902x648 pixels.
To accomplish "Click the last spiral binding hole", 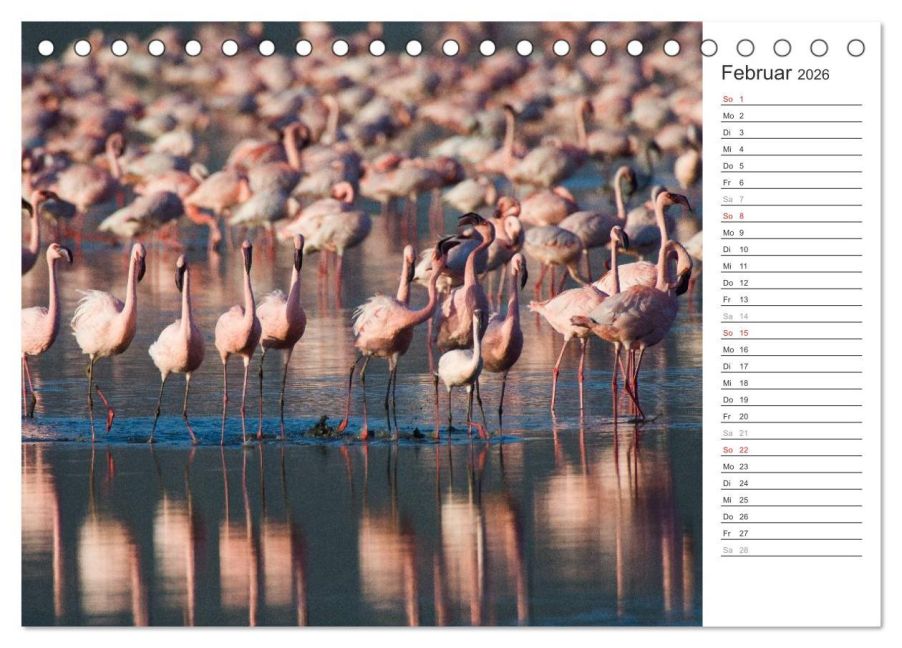I will click(x=855, y=48).
